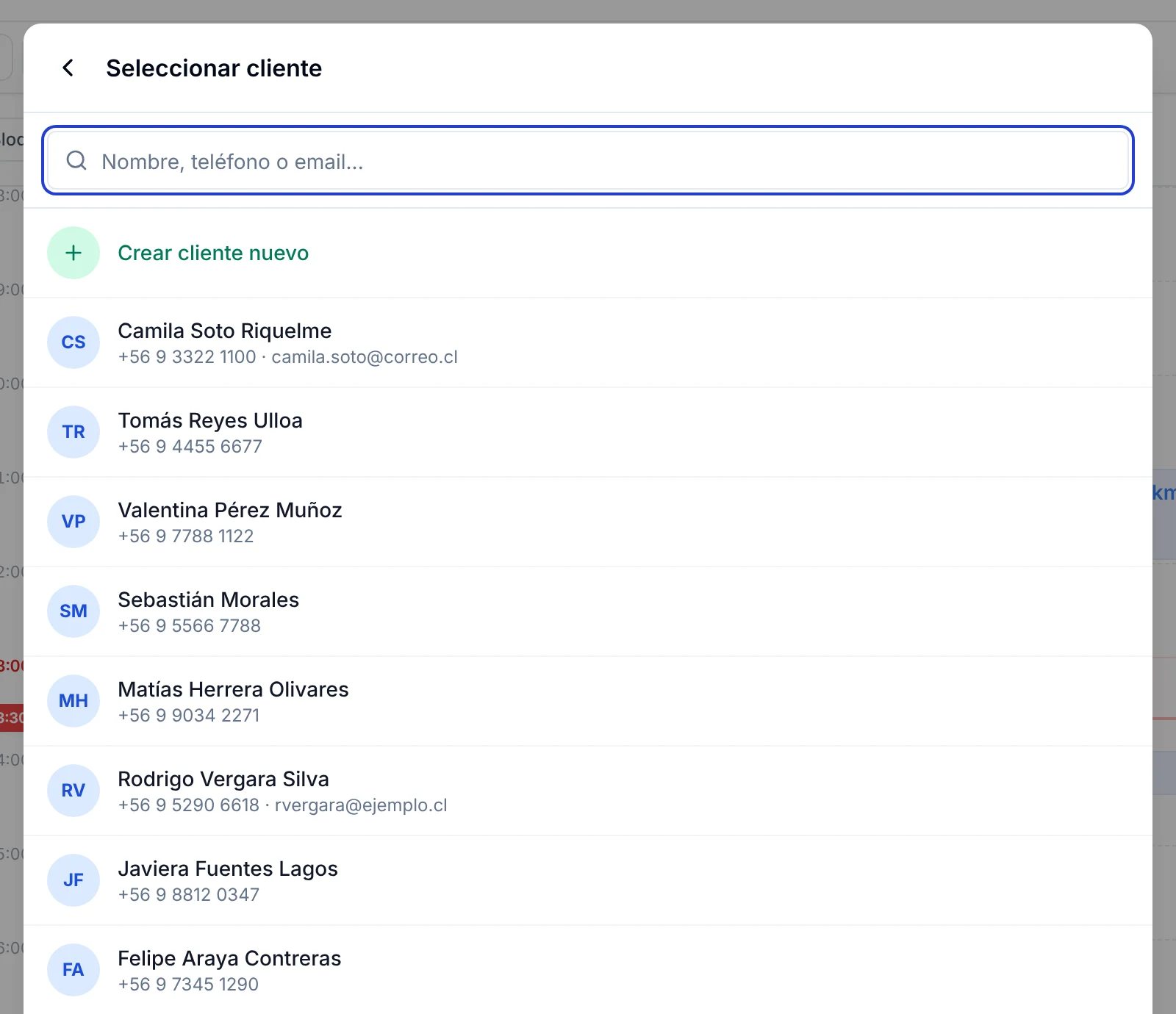Select the JF avatar badge
This screenshot has width=1176, height=1014.
(x=73, y=880)
